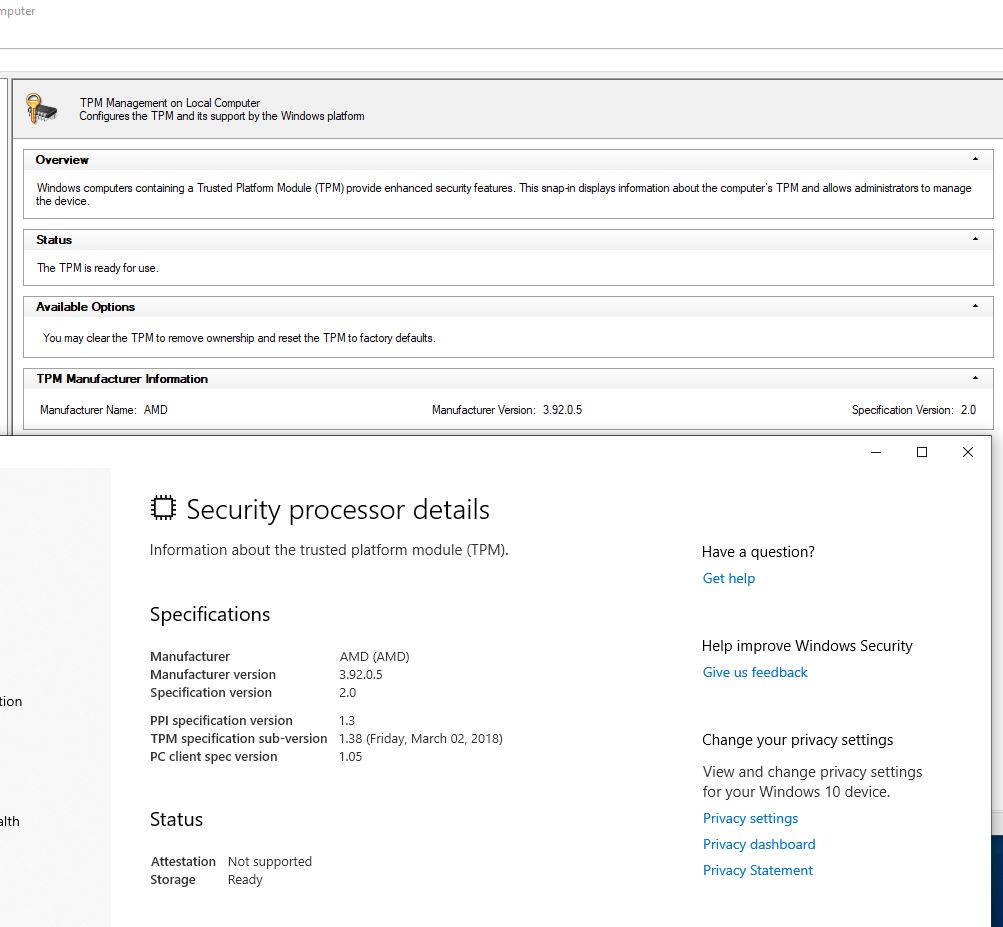Click 'The TPM is ready for use.' text
Viewport: 1003px width, 927px height.
98,268
